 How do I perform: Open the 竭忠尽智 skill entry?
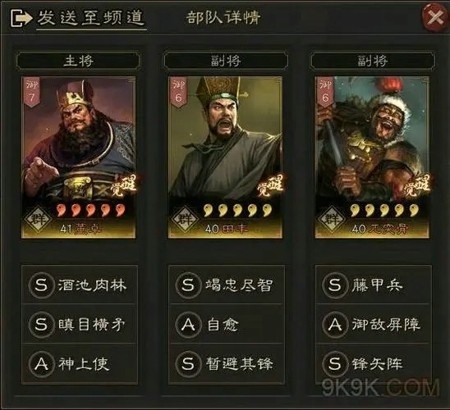(x=226, y=285)
